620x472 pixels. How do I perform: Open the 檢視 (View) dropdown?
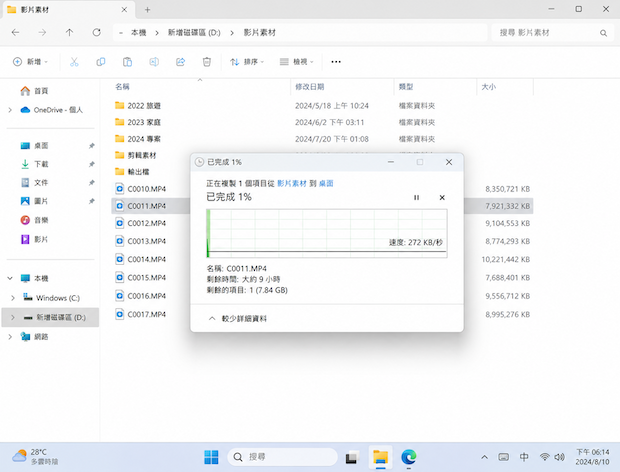point(297,62)
